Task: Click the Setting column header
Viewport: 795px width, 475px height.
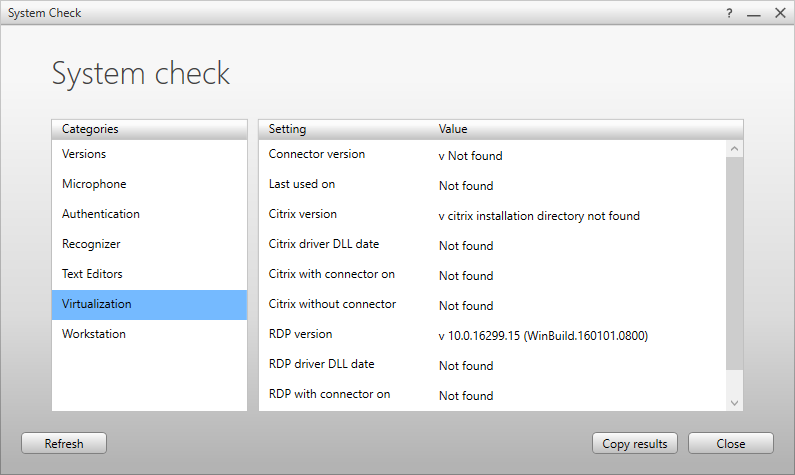Action: point(288,129)
